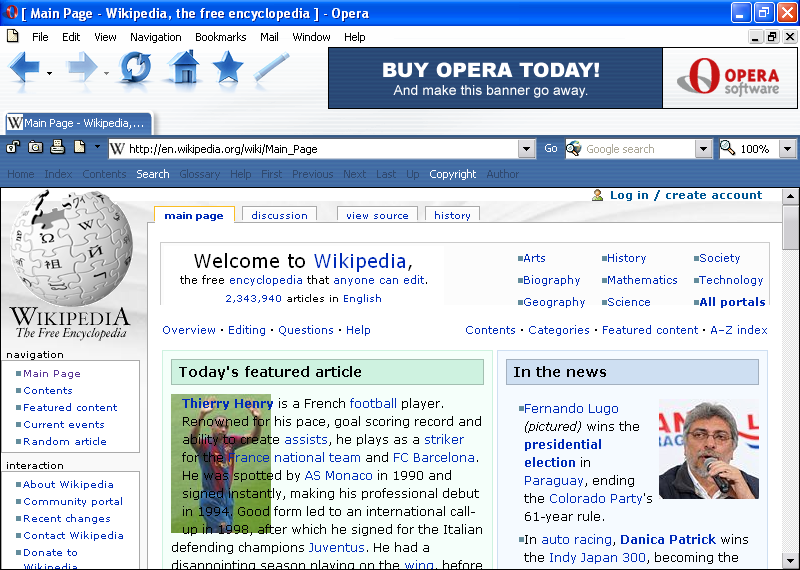The height and width of the screenshot is (570, 800).
Task: Click the blank page icon in address toolbar
Action: [80, 148]
